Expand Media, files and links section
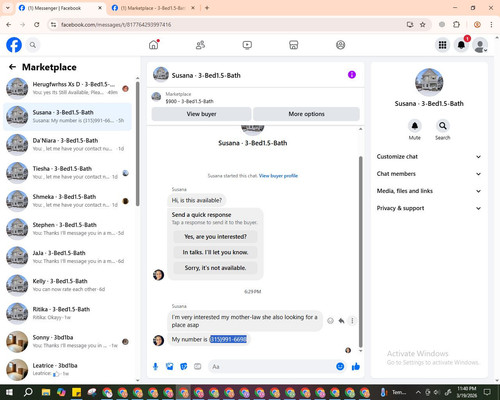This screenshot has width=500, height=400. (429, 191)
